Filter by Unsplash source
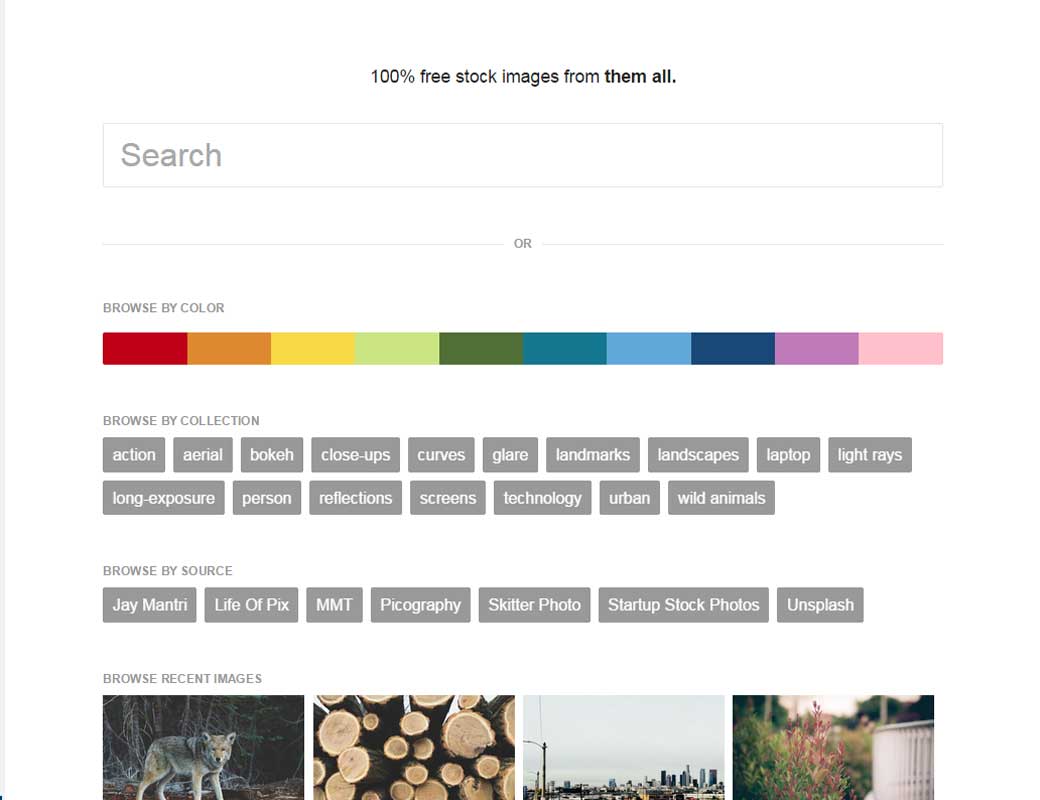The width and height of the screenshot is (1040, 800). [820, 605]
